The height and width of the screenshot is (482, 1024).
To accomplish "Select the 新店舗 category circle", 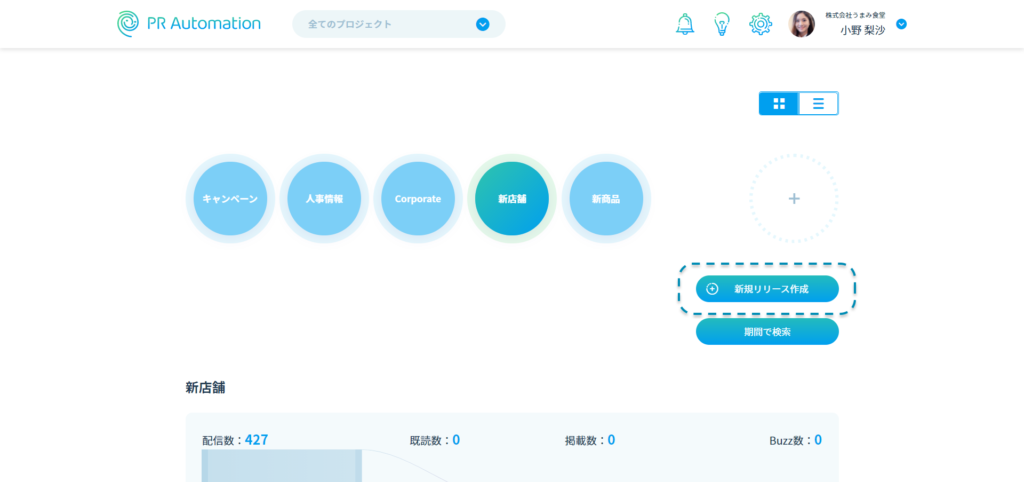I will click(512, 199).
